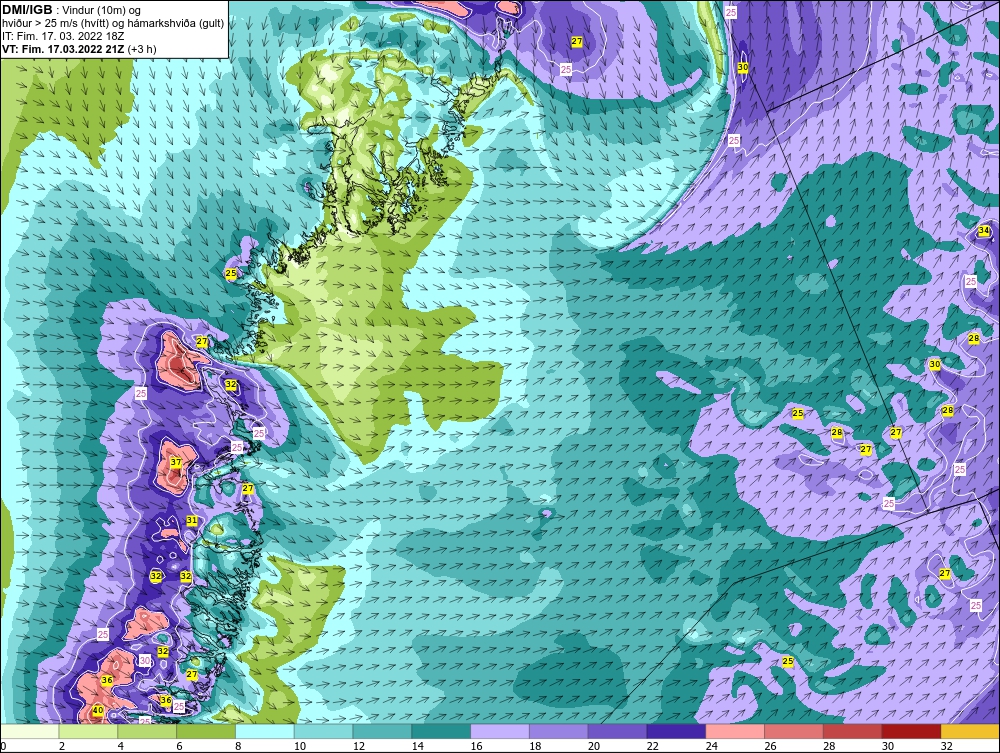This screenshot has width=1000, height=753.
Task: Click the 0–2 m/s cream legend swatch
Action: [29, 731]
